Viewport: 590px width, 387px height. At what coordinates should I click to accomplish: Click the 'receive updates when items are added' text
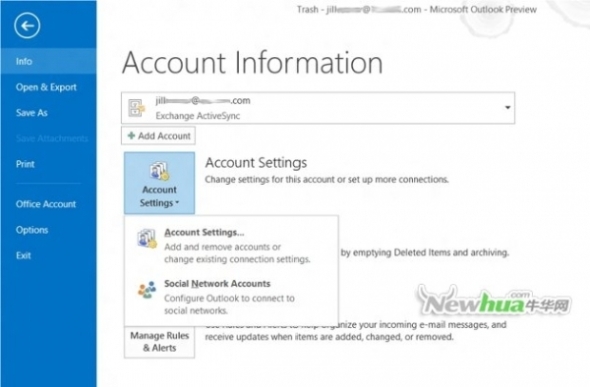point(329,337)
